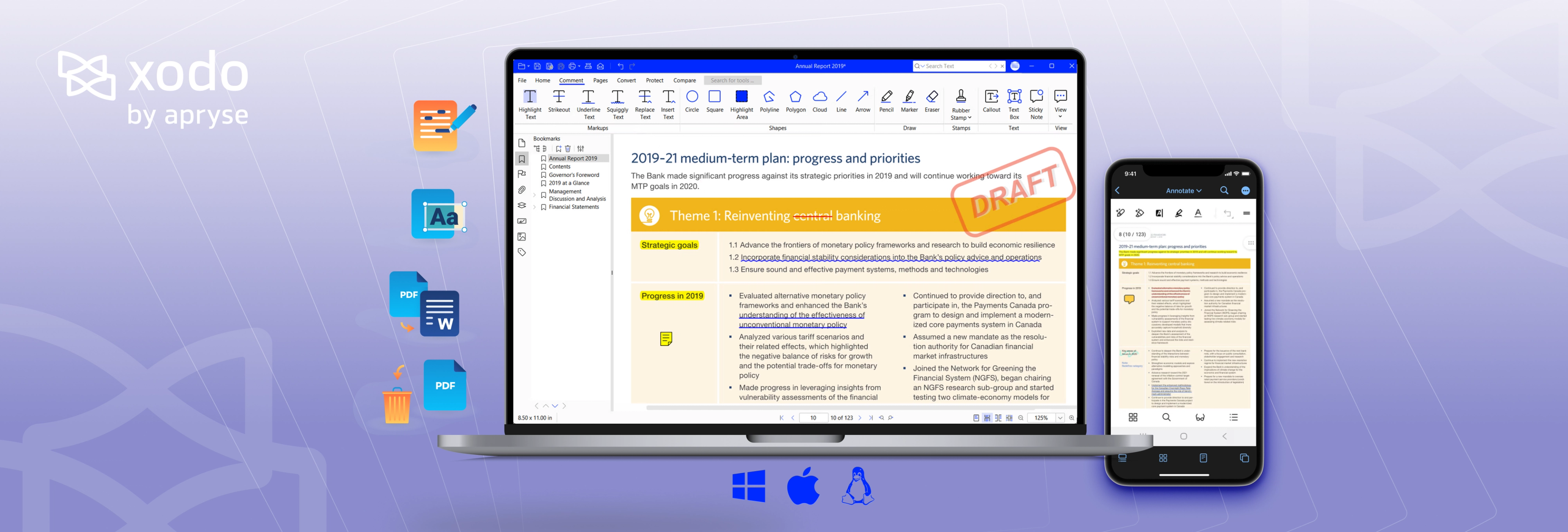Expand the Financial Statements bookmark

coord(535,207)
